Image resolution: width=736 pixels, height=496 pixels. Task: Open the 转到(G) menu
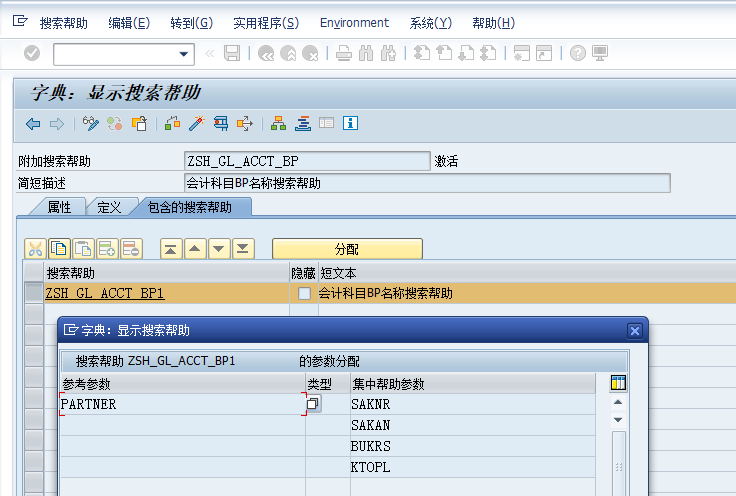[192, 23]
